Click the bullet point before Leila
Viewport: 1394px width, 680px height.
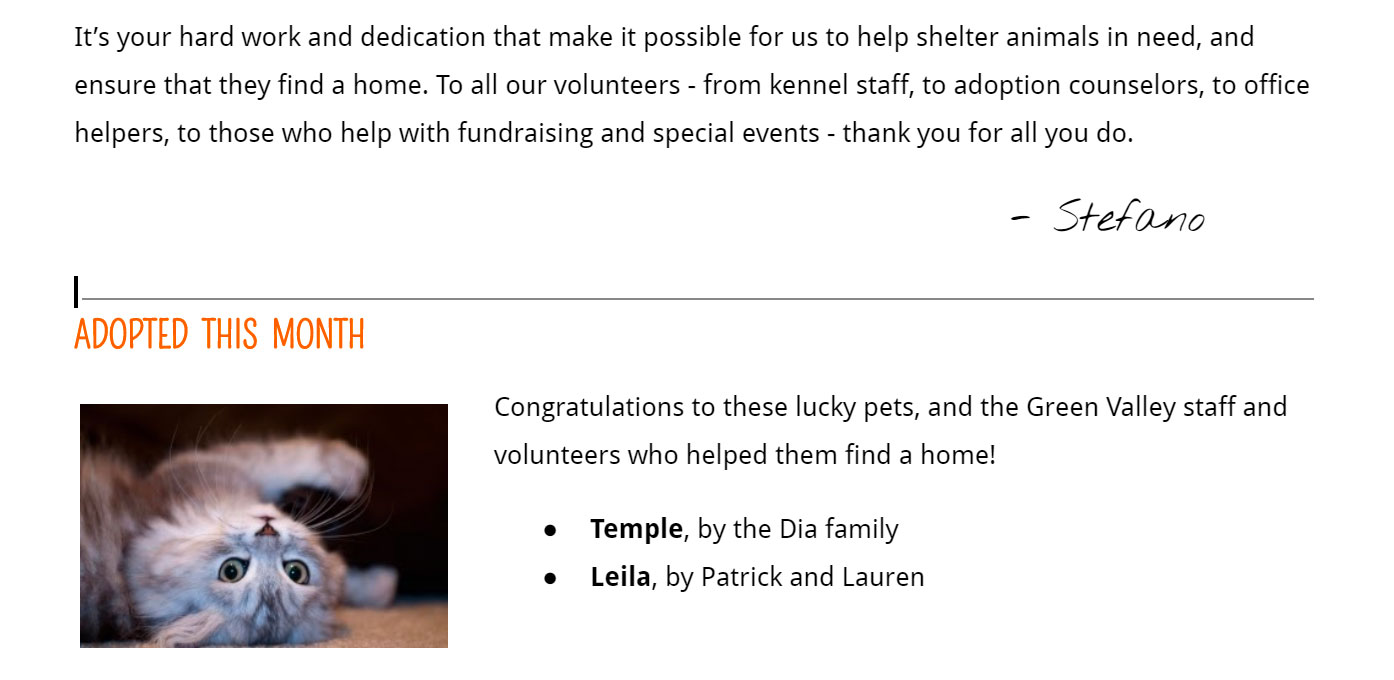click(x=549, y=579)
